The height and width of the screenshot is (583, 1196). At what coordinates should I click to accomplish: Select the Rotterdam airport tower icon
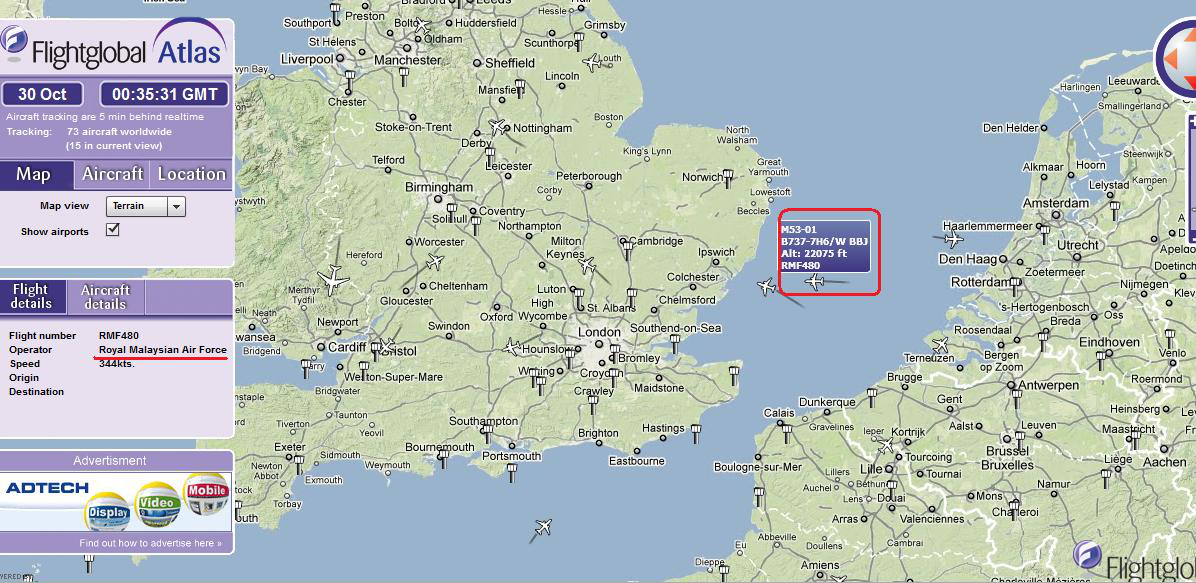pos(1015,286)
